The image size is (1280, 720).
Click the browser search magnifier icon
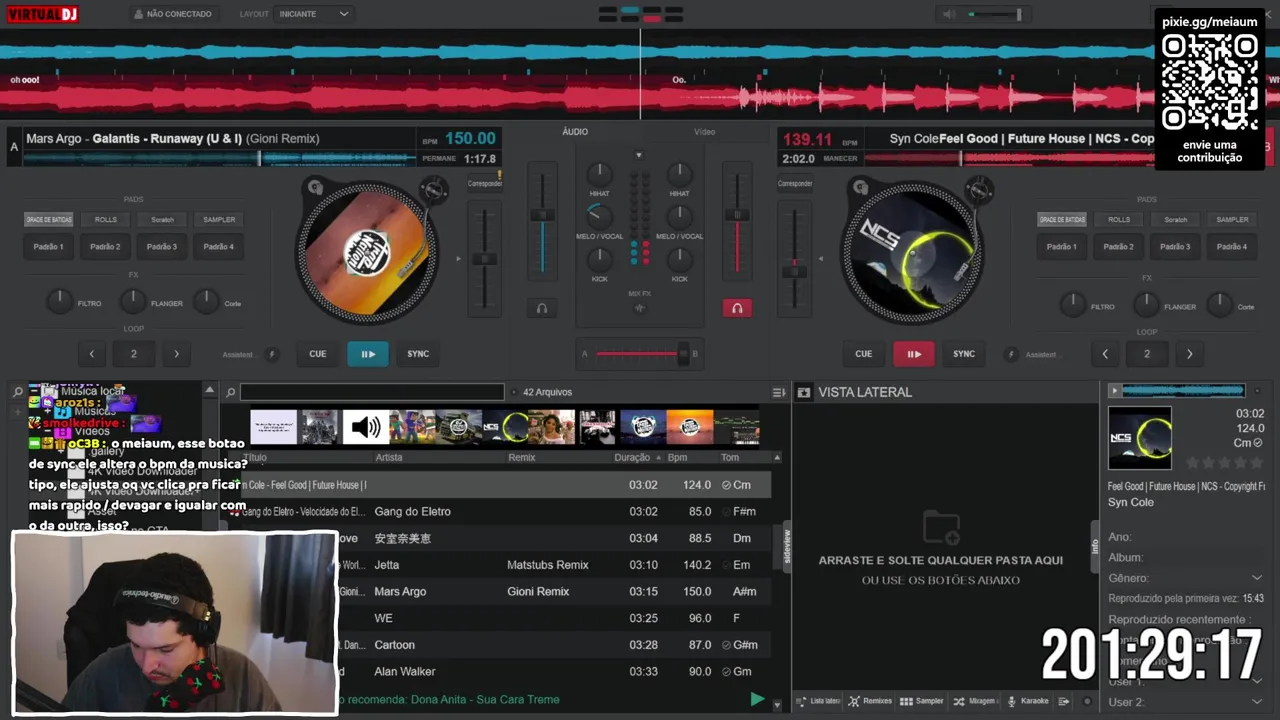click(230, 392)
